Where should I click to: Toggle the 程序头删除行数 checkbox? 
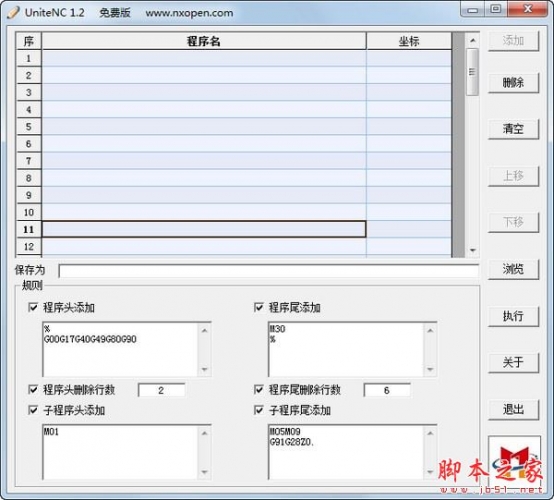(x=33, y=389)
